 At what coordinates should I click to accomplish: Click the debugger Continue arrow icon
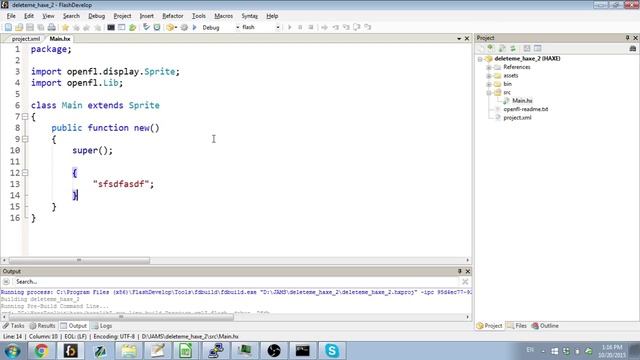click(x=289, y=27)
